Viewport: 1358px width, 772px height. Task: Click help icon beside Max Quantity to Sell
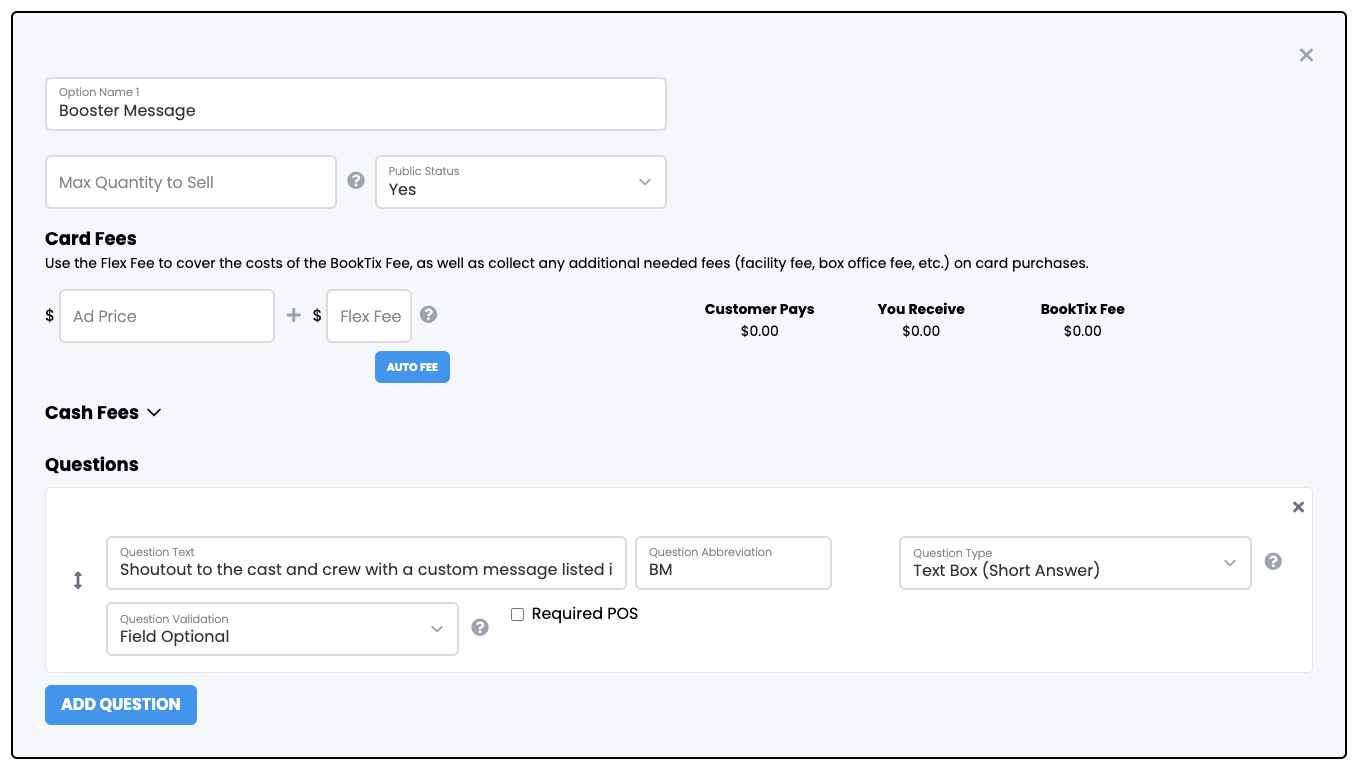tap(356, 181)
